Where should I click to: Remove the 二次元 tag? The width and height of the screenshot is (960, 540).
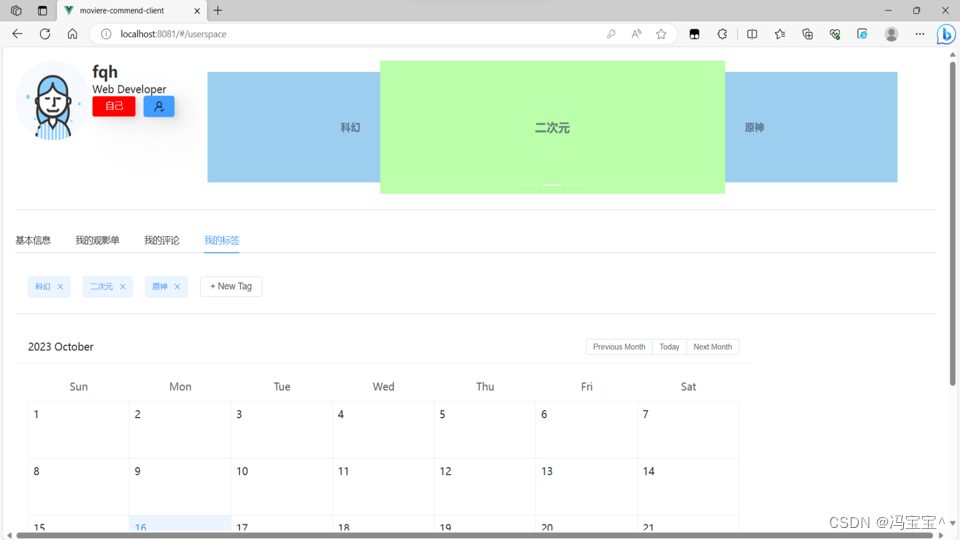(x=122, y=287)
